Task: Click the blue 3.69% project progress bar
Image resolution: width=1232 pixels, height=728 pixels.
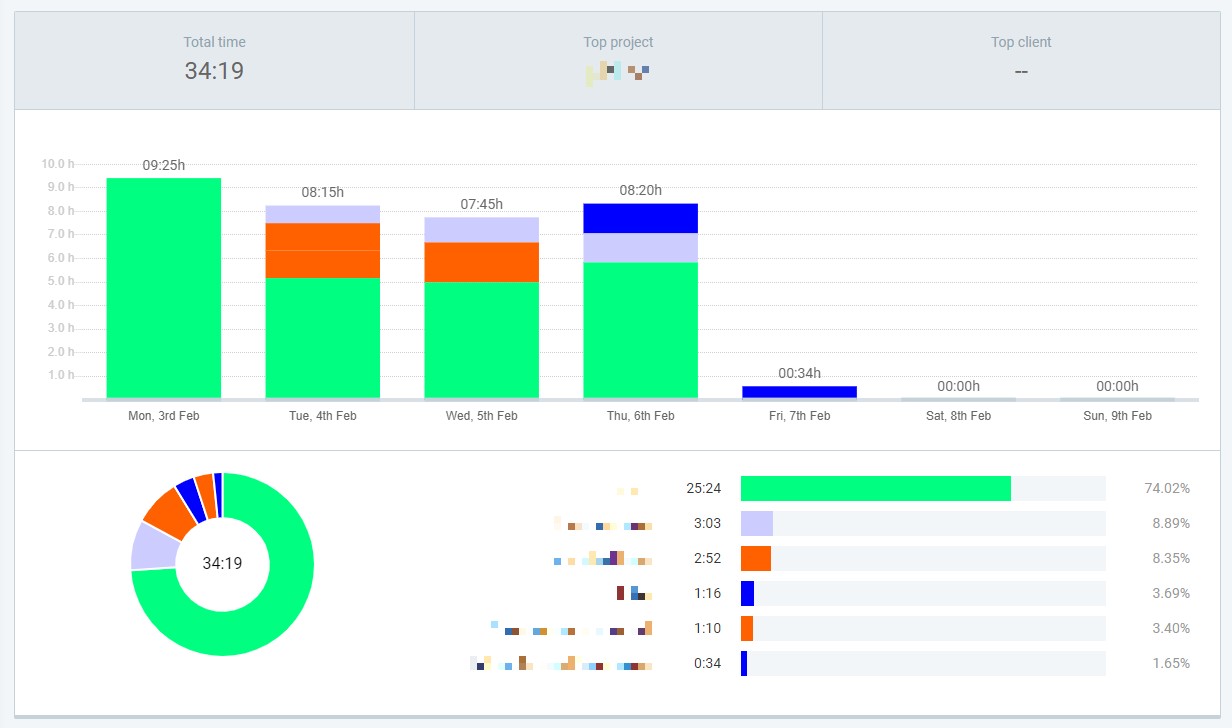Action: point(747,593)
